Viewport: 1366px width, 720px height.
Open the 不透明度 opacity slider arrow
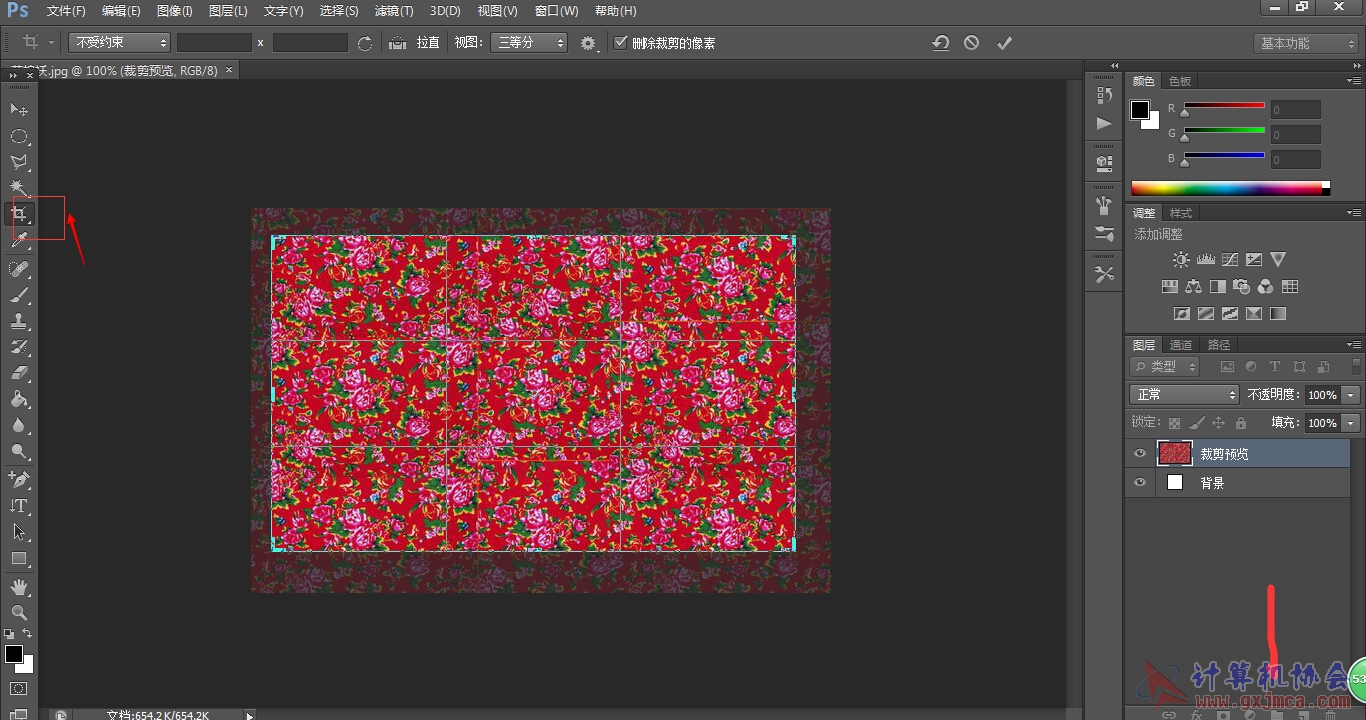1351,395
